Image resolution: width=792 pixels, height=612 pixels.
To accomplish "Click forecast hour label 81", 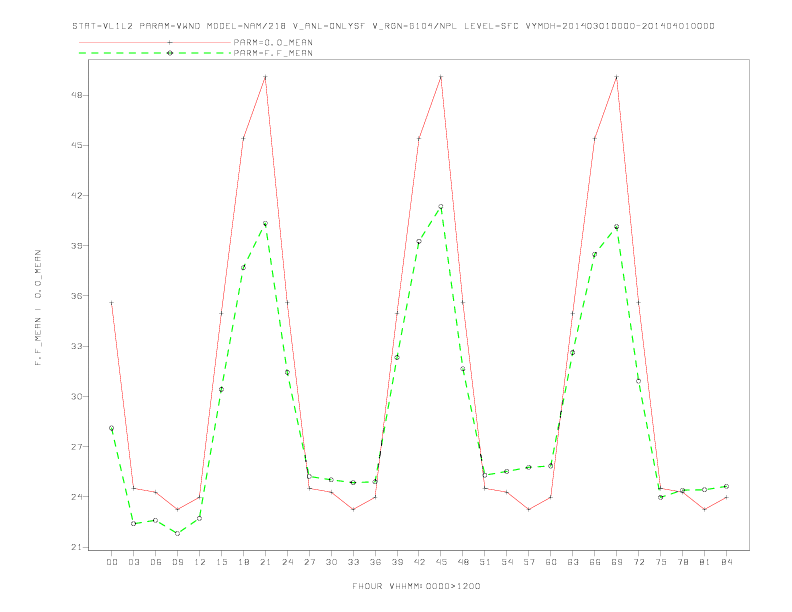I will tap(705, 562).
